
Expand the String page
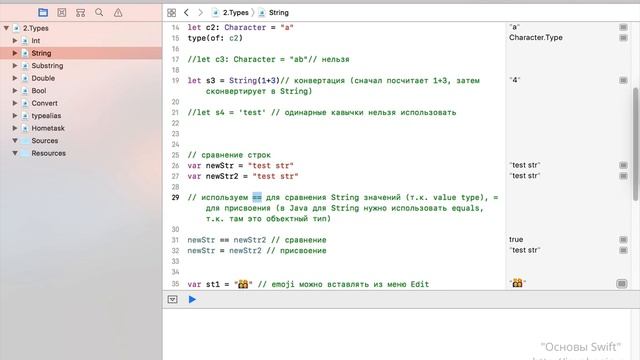(x=15, y=53)
